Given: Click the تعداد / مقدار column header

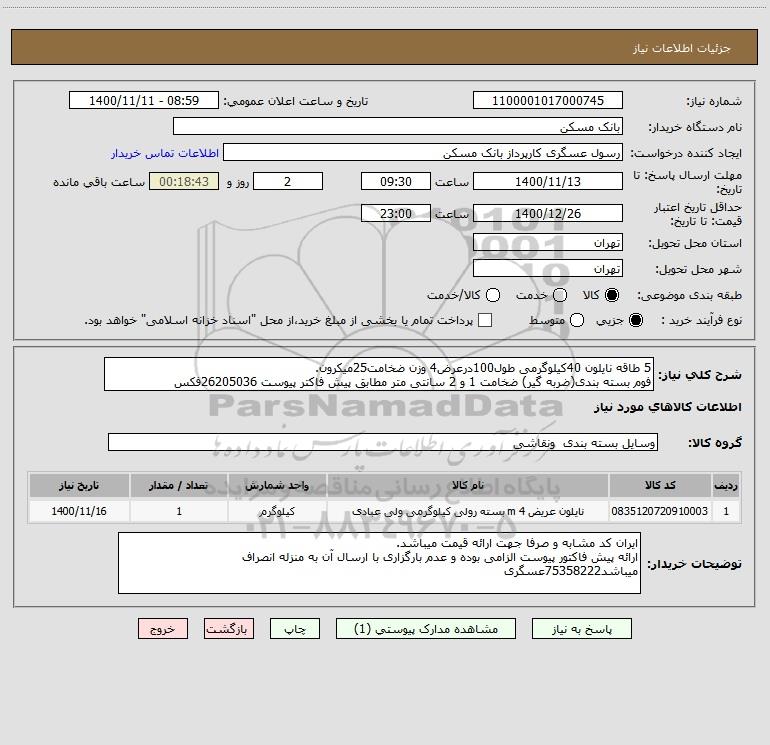Looking at the screenshot, I should (179, 485).
